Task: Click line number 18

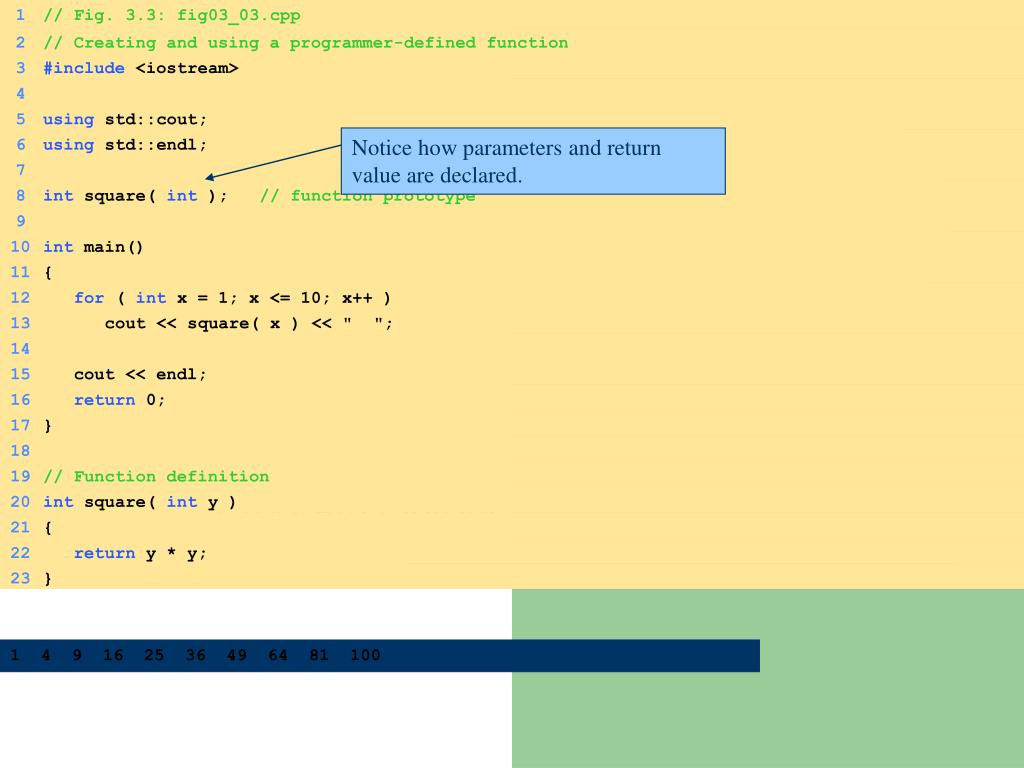Action: pos(20,451)
